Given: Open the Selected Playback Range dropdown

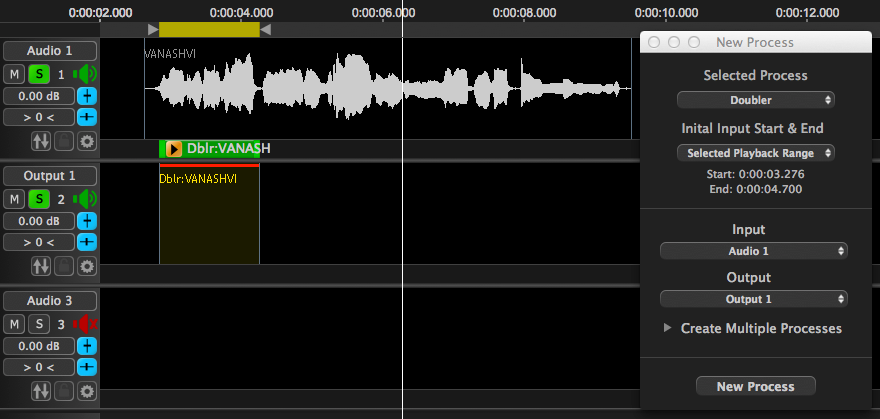Looking at the screenshot, I should (755, 153).
